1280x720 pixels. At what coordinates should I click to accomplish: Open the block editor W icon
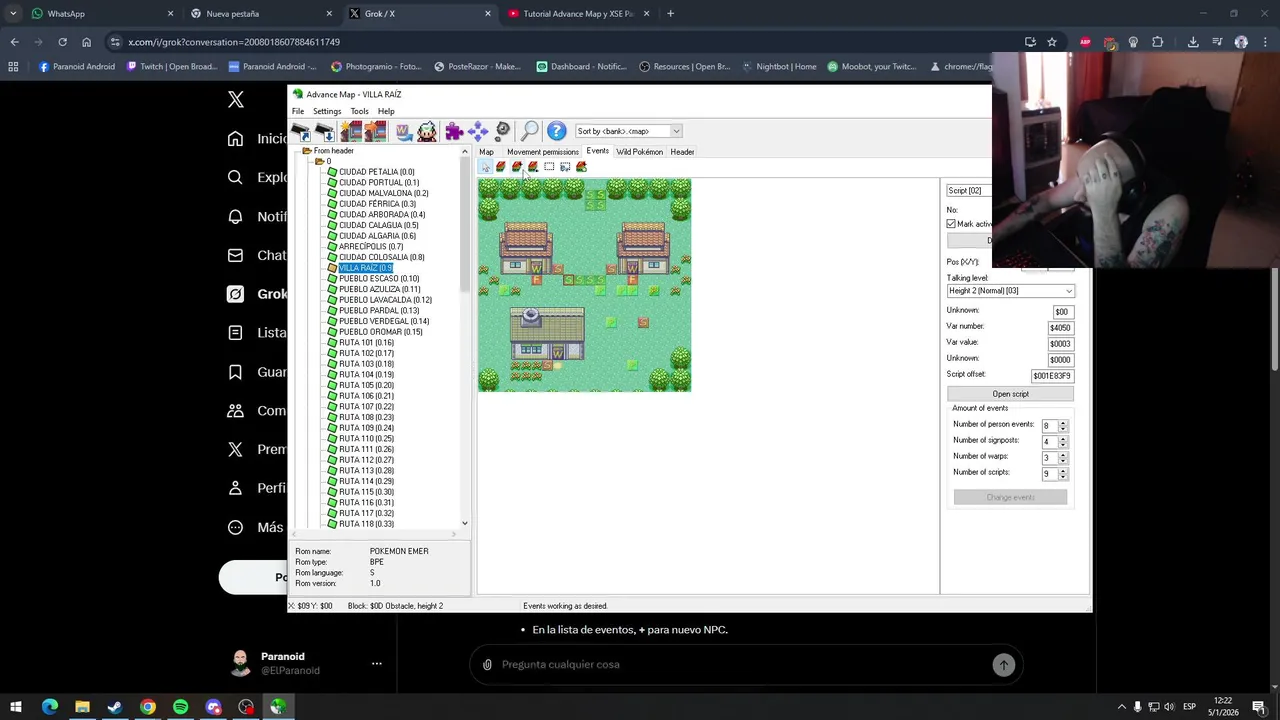[403, 131]
